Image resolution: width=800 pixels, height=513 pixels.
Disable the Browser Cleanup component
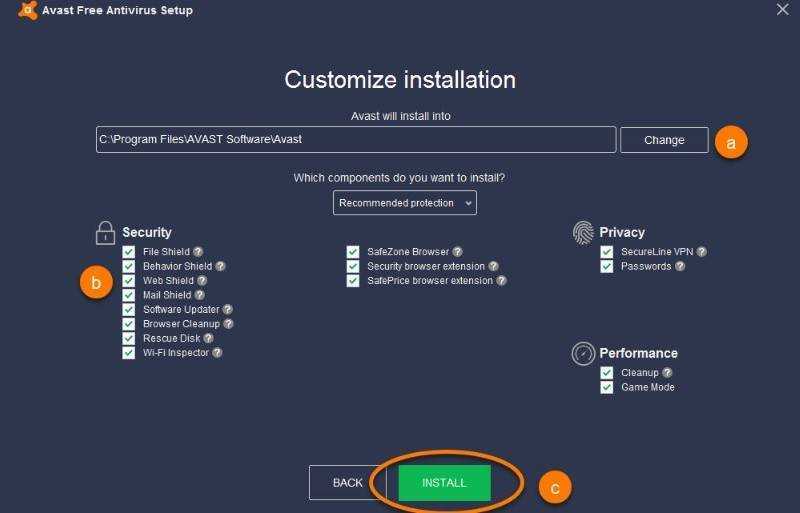tap(129, 324)
